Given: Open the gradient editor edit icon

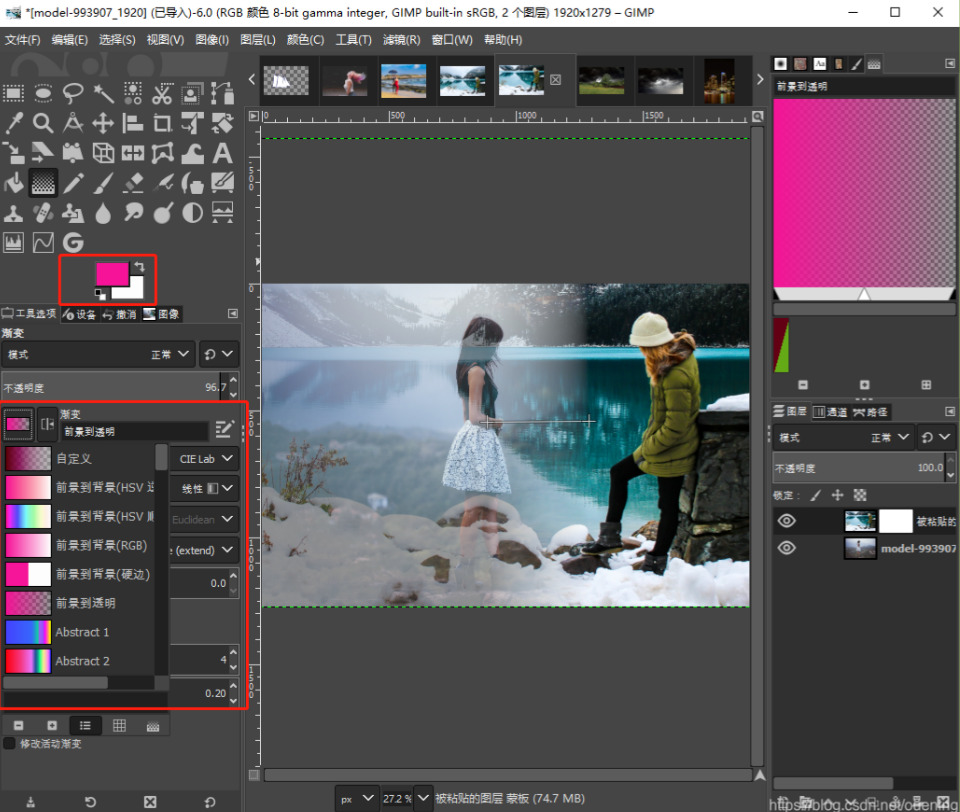Looking at the screenshot, I should 224,429.
